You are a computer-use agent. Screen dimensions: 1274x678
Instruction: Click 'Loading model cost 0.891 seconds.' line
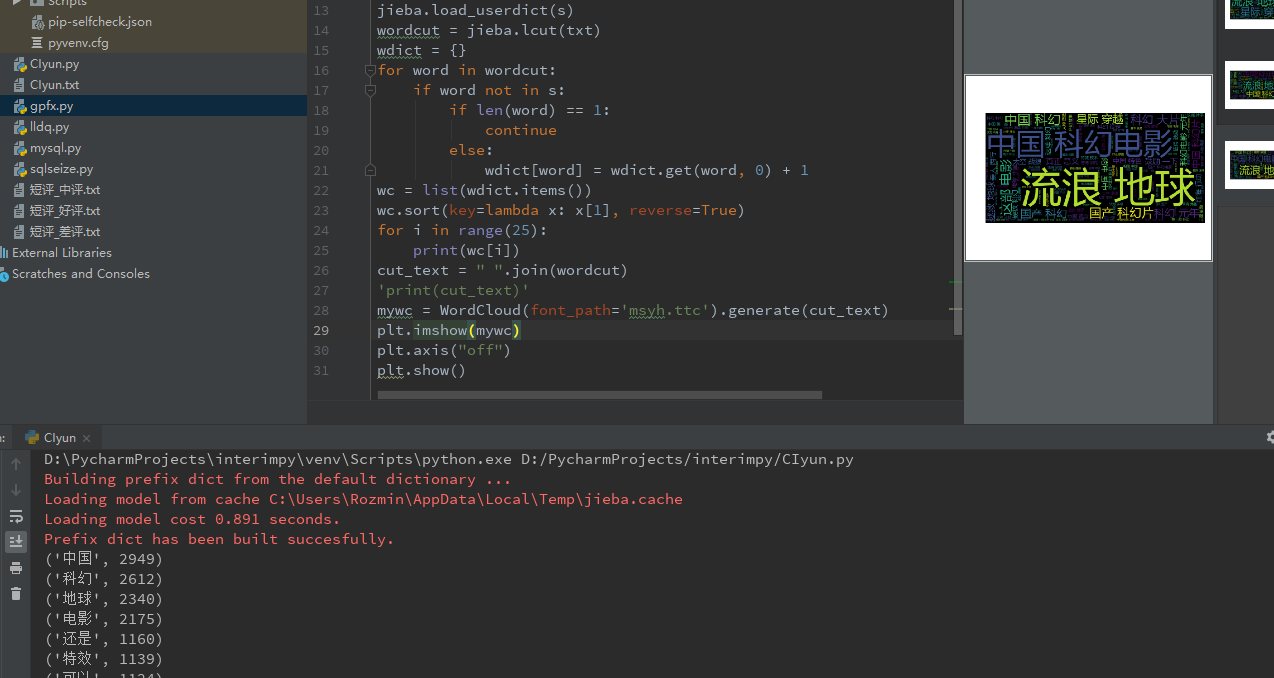(192, 519)
